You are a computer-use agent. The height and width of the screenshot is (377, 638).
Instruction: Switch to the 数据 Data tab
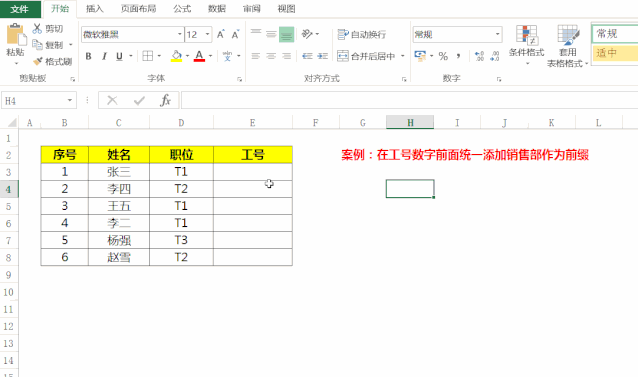216,9
